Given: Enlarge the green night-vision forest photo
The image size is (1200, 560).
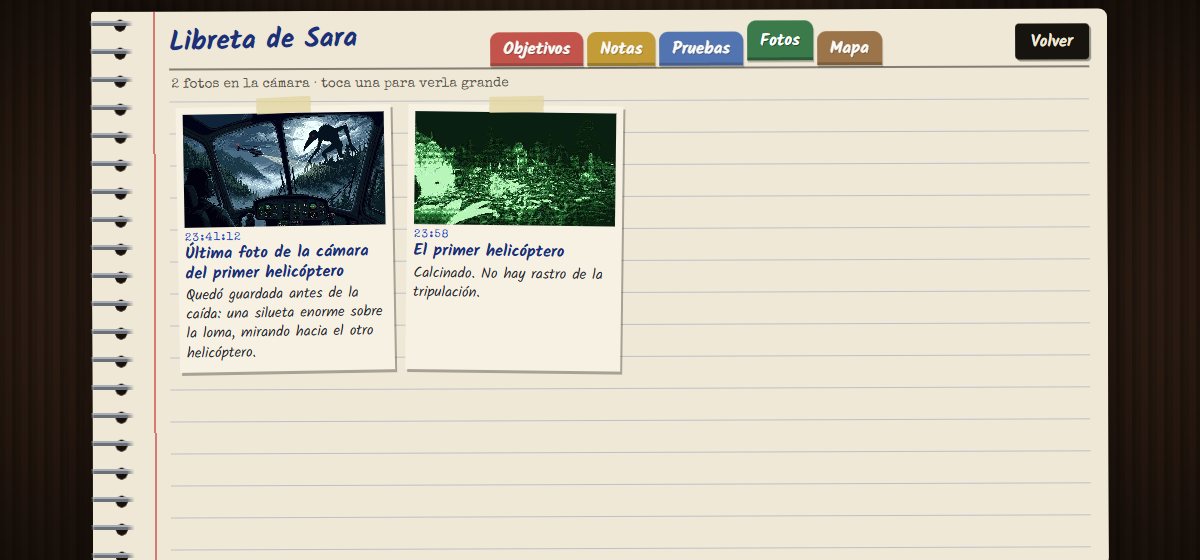Looking at the screenshot, I should point(515,169).
